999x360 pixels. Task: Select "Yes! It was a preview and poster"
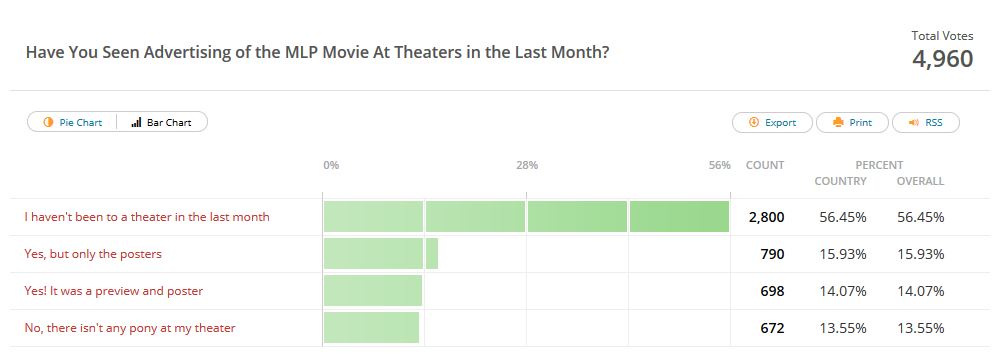click(113, 291)
